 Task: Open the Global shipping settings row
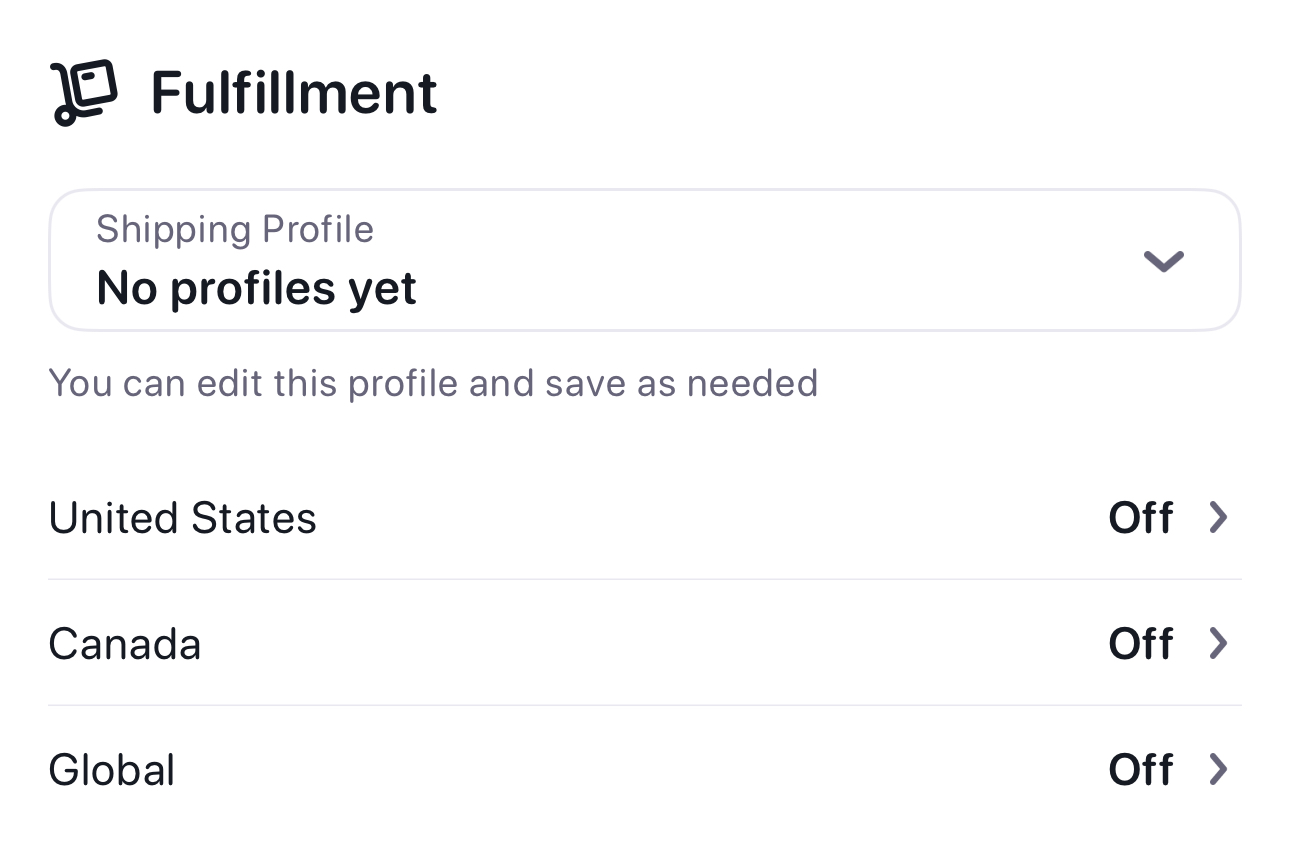pos(644,770)
